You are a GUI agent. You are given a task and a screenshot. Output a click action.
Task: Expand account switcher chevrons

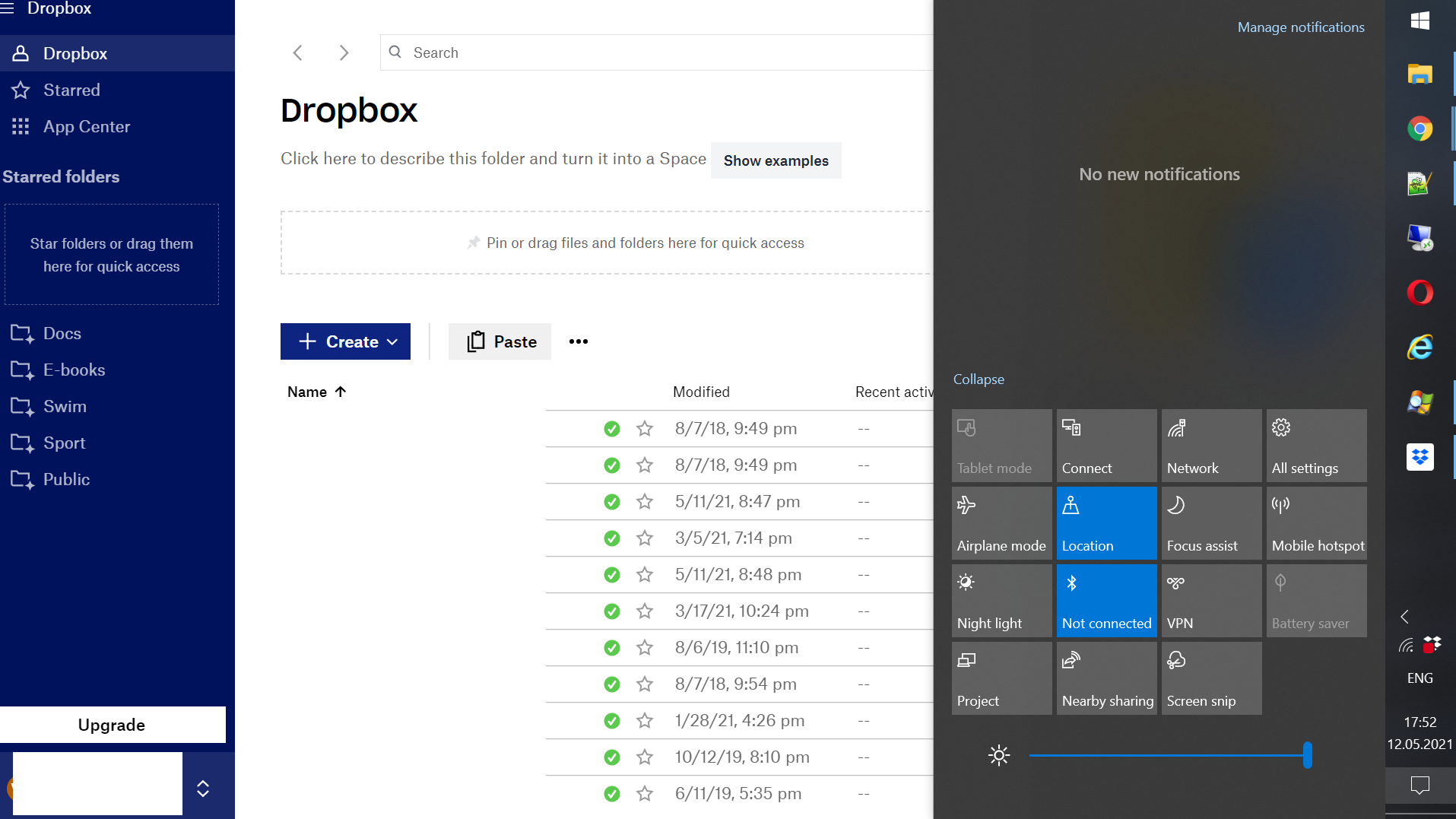(x=203, y=789)
